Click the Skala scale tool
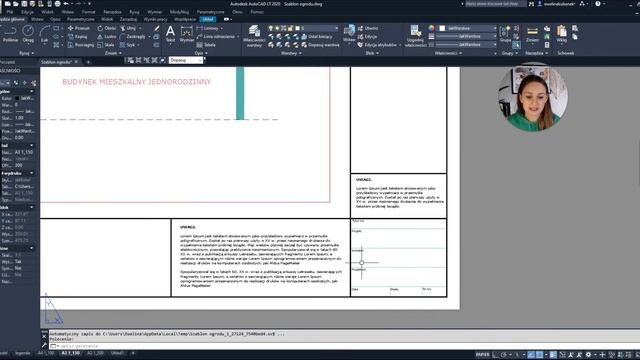Viewport: 640px width, 360px height. [x=106, y=45]
